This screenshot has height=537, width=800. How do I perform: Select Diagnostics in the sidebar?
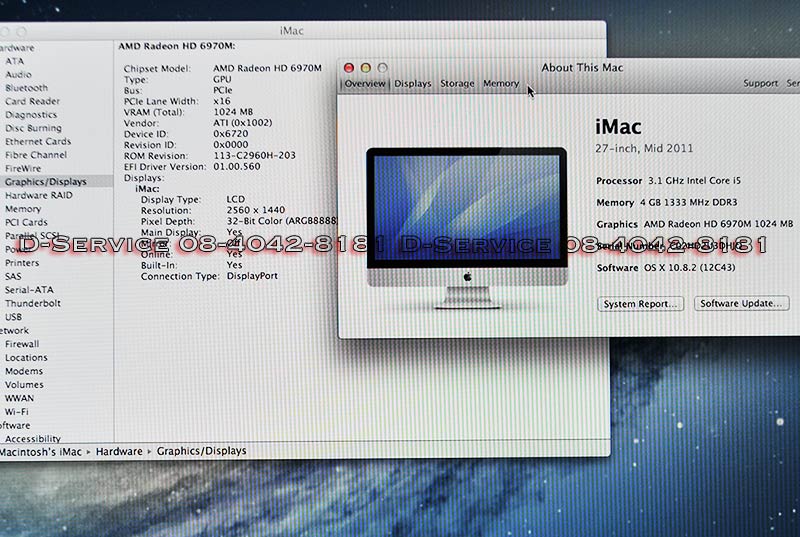[x=31, y=115]
